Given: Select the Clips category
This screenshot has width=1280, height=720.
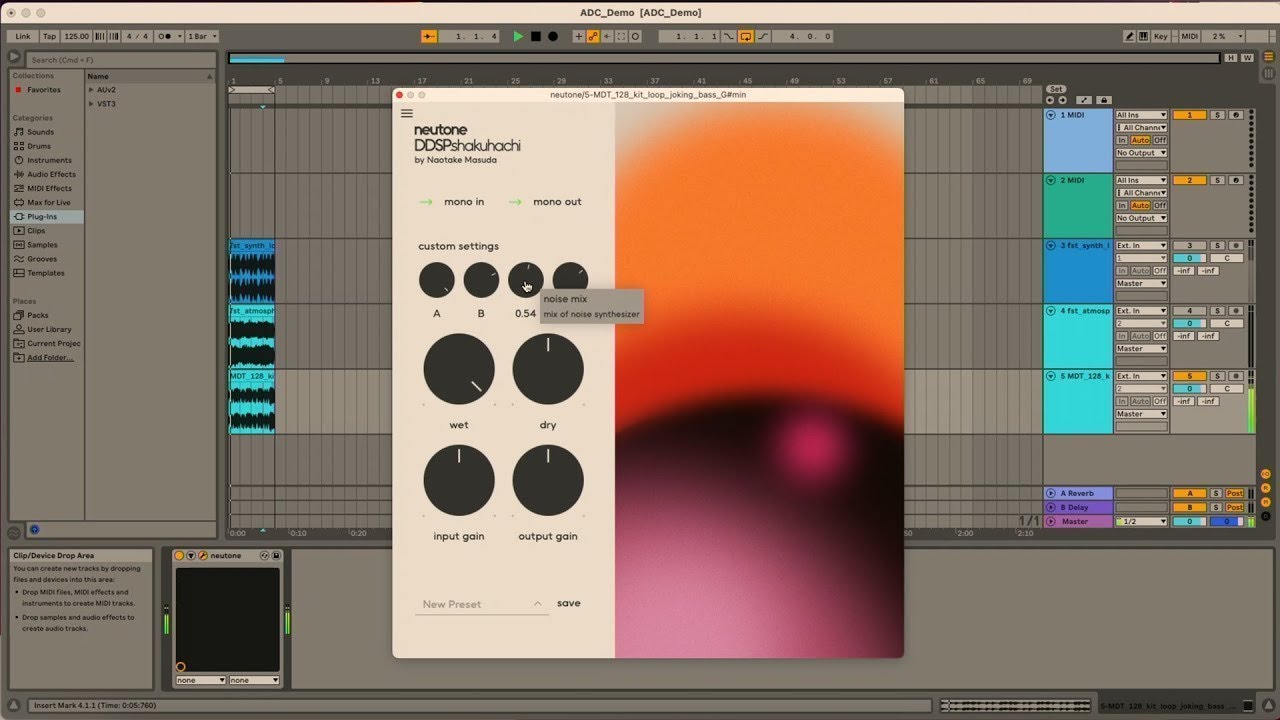Looking at the screenshot, I should 37,231.
